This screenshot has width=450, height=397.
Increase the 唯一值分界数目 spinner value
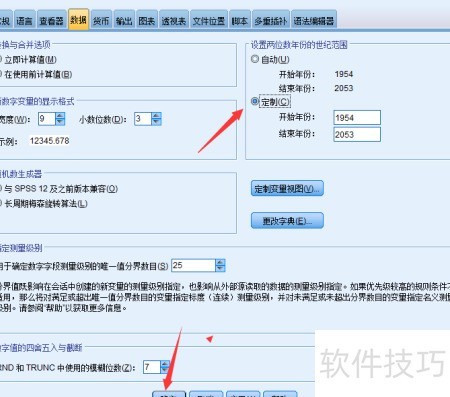pyautogui.click(x=220, y=262)
